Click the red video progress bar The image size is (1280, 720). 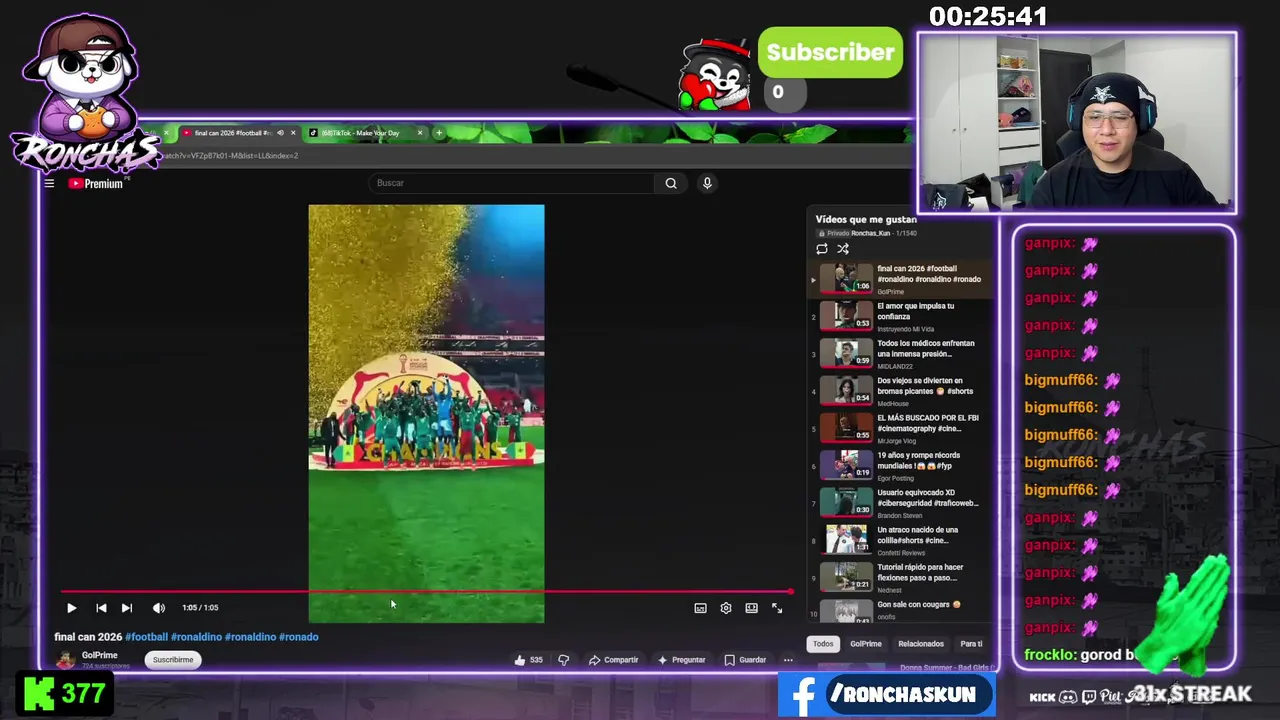427,592
